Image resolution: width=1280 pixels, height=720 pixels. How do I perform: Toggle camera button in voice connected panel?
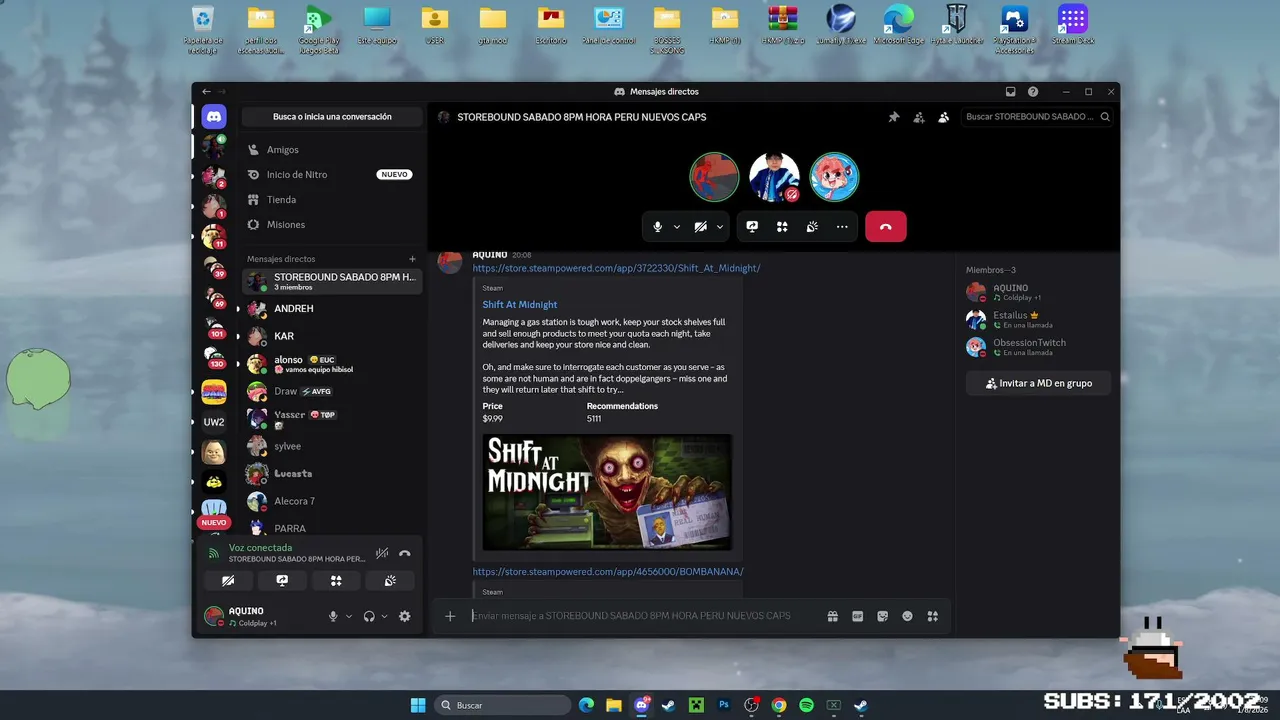pyautogui.click(x=228, y=580)
